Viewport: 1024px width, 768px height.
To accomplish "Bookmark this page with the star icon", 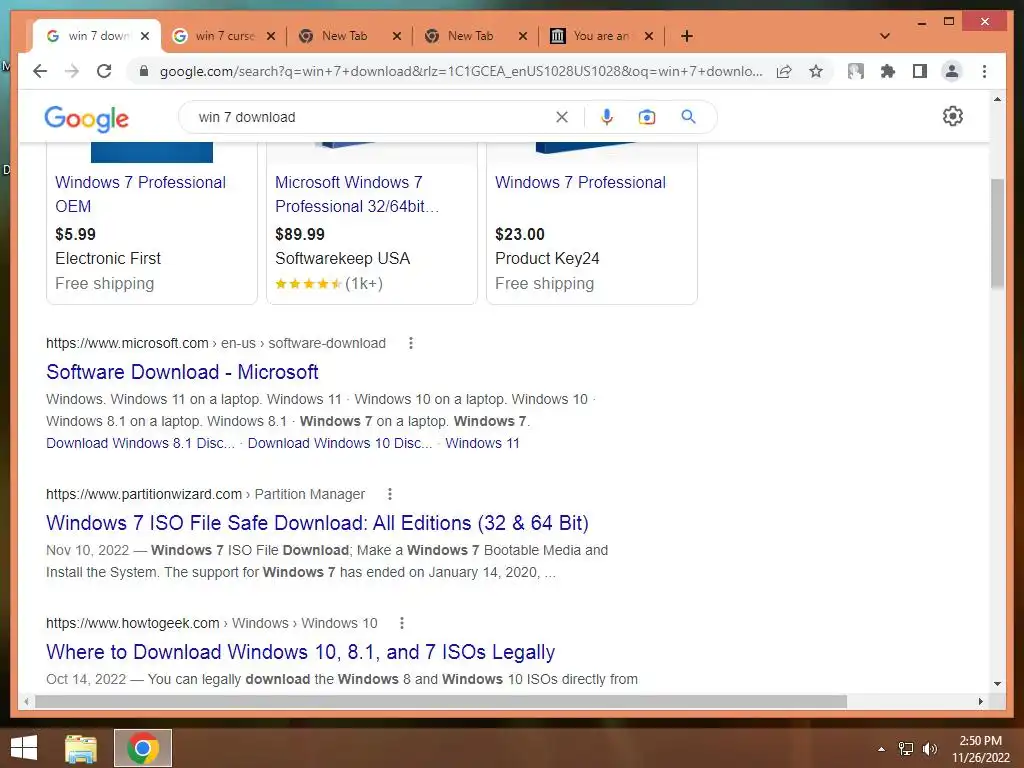I will tap(816, 71).
